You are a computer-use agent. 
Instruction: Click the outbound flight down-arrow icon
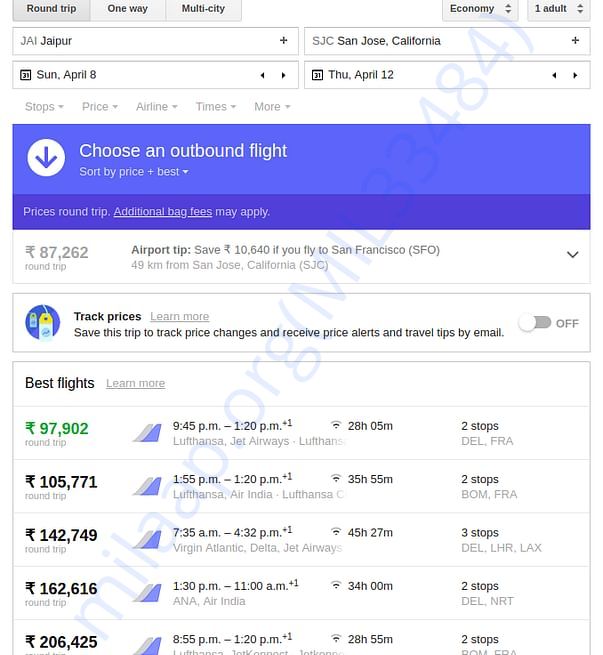tap(46, 157)
